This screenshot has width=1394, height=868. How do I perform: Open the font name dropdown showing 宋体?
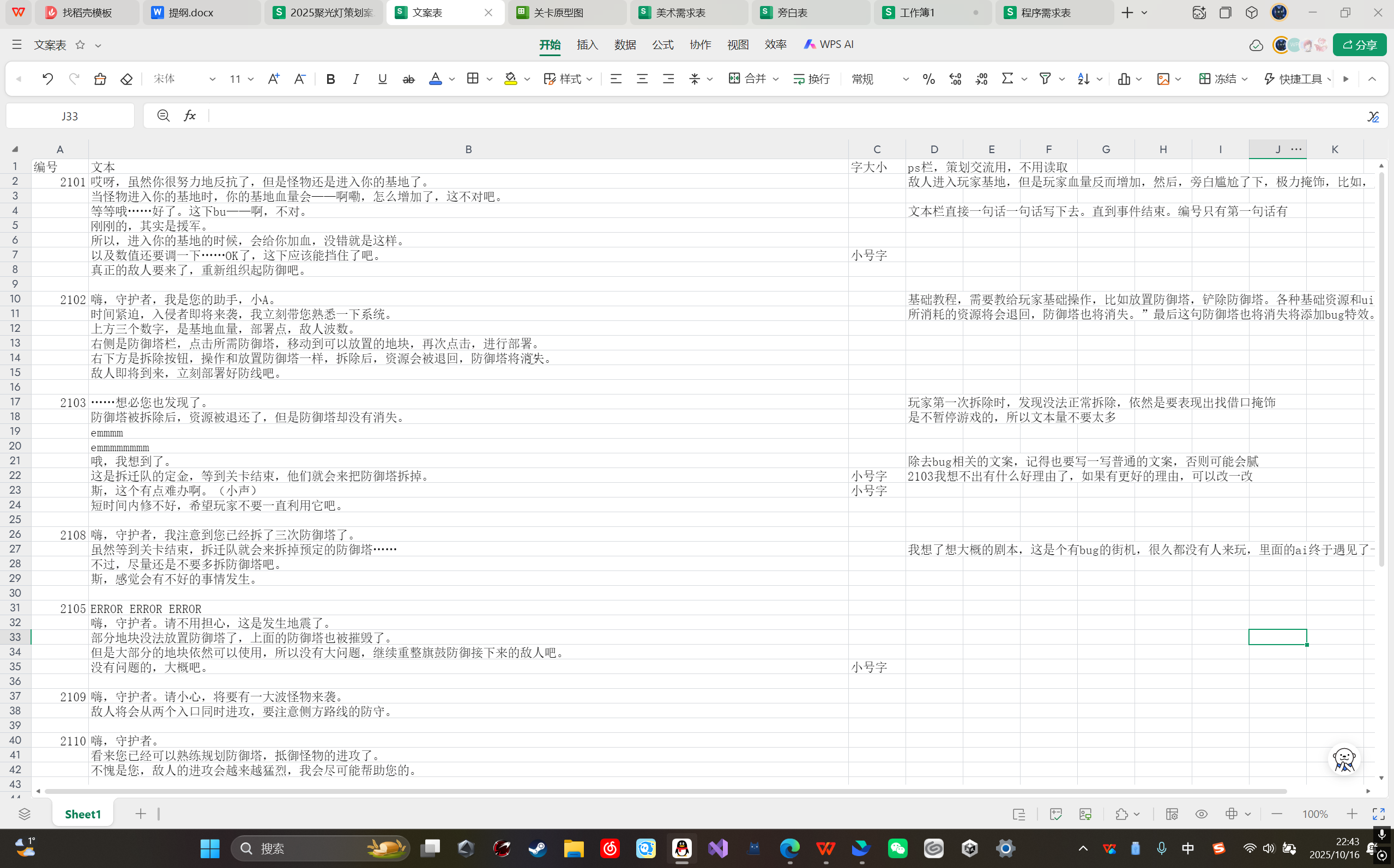click(184, 78)
